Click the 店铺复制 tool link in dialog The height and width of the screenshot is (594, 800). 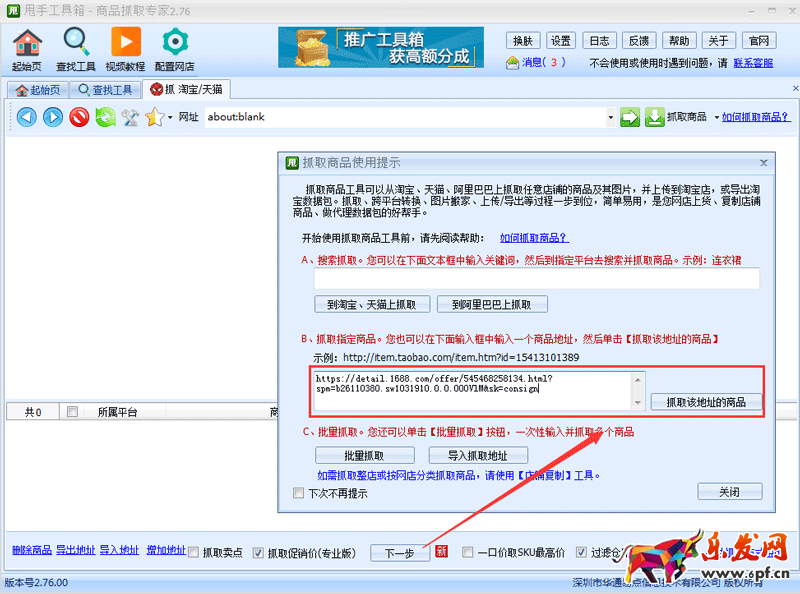click(545, 475)
